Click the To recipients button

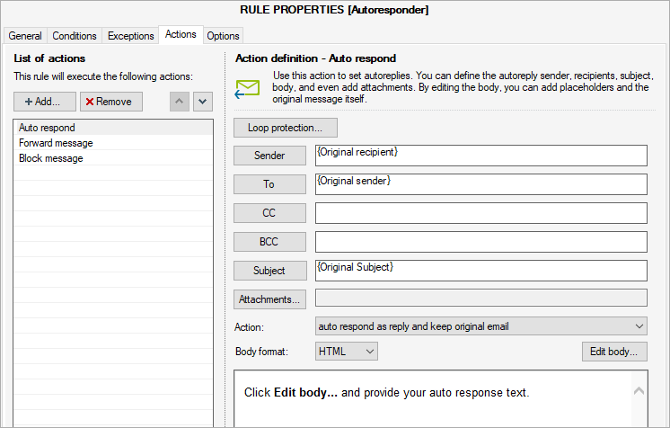tap(270, 184)
